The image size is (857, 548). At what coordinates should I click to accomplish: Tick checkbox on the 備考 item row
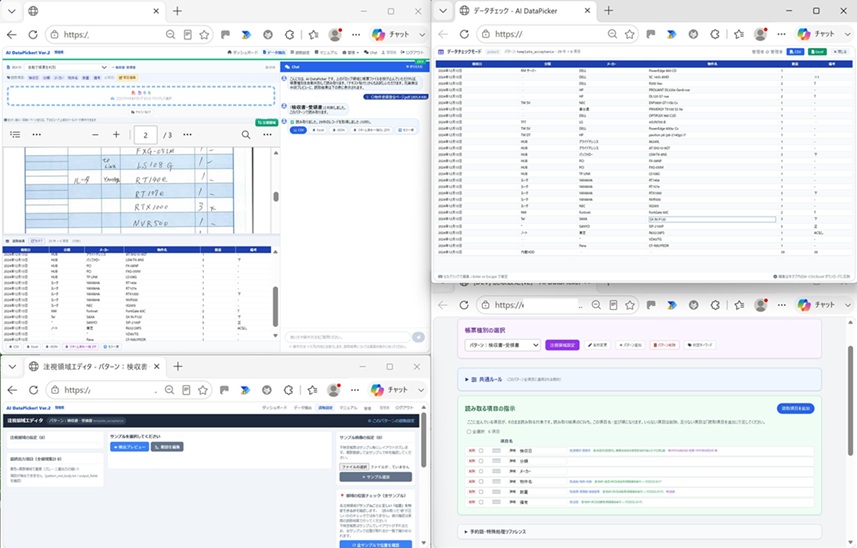click(481, 502)
